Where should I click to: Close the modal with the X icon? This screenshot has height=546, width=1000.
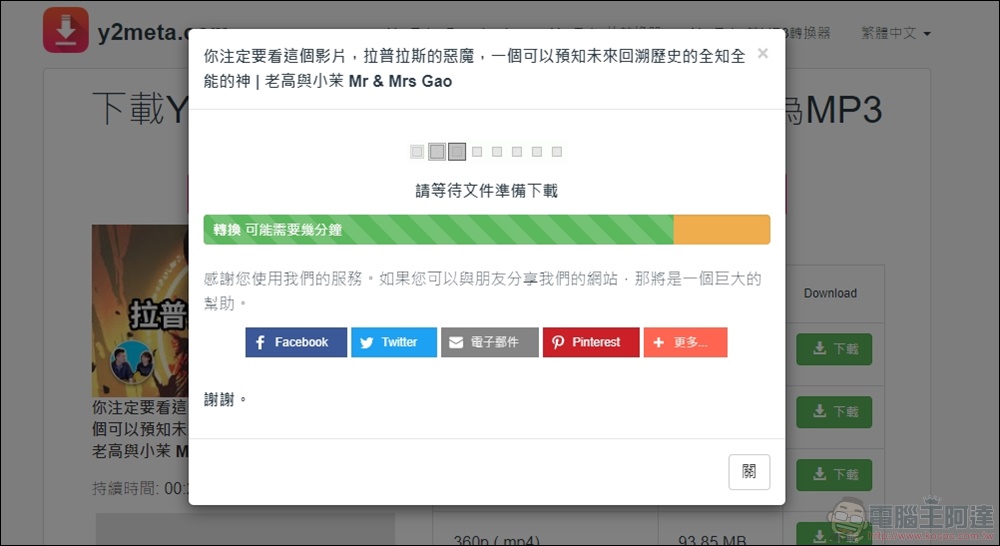[763, 54]
